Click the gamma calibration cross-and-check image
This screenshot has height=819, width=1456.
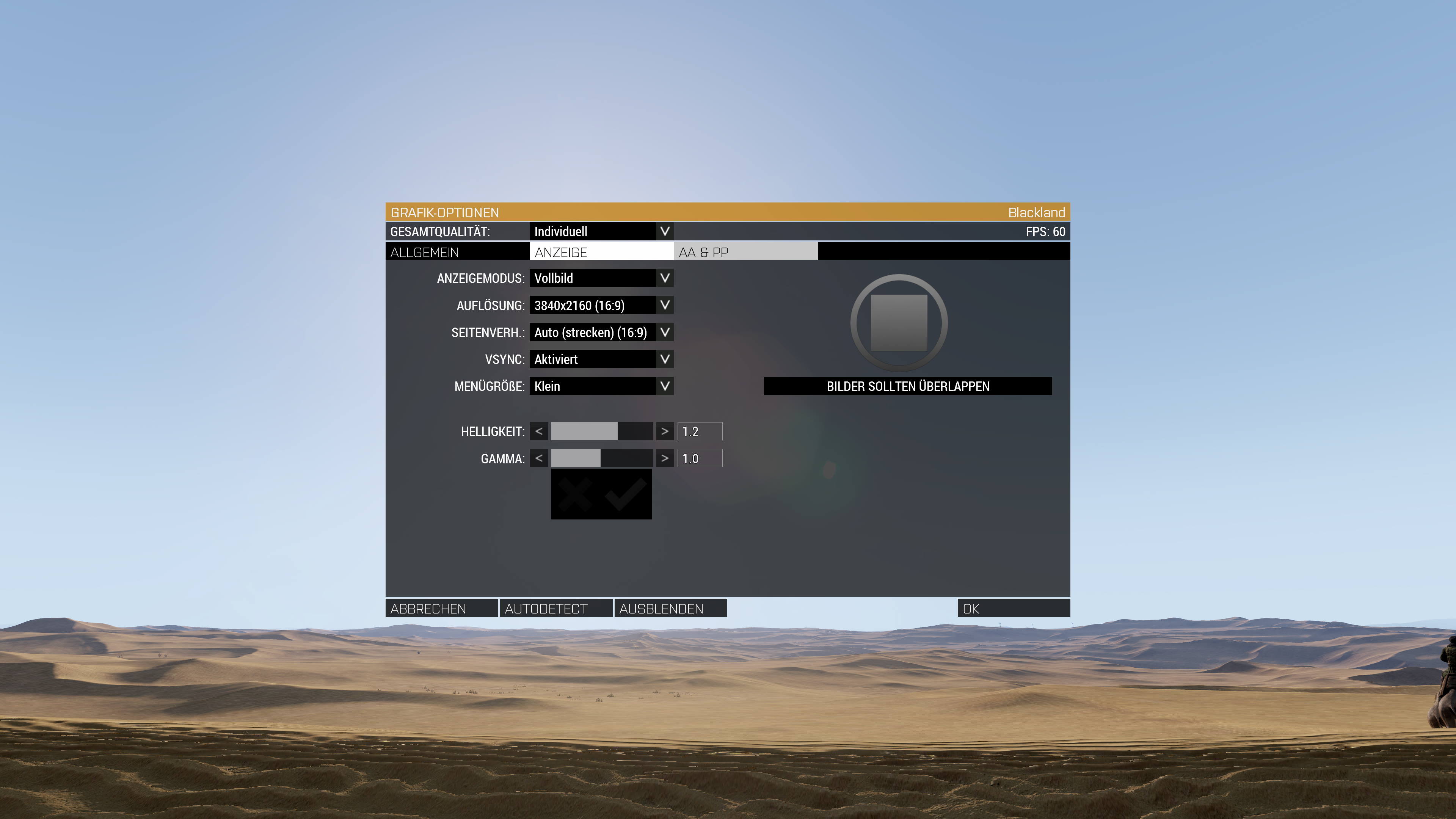pos(601,494)
